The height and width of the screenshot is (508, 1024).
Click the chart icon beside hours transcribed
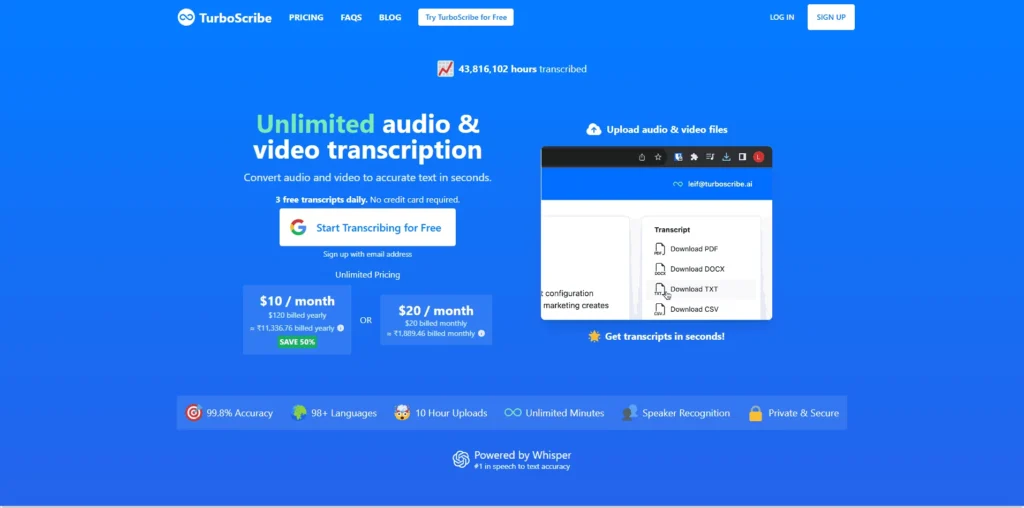445,69
